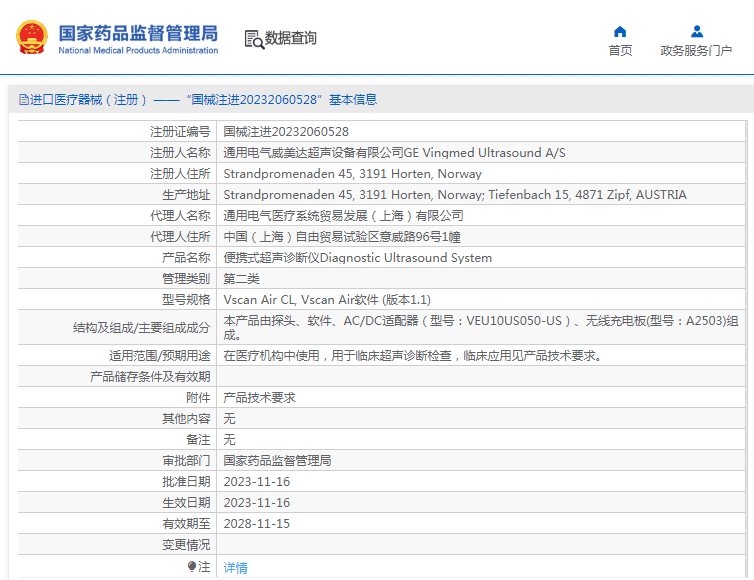Click the GE Vingmed Ultrasound registrant name

pos(394,153)
